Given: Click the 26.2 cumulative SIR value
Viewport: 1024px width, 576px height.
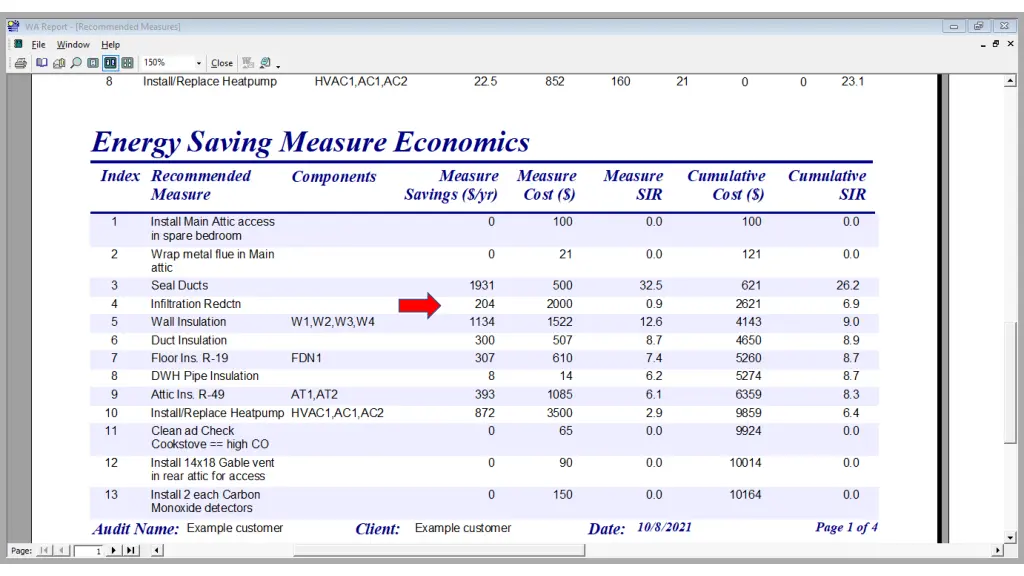Looking at the screenshot, I should point(848,285).
